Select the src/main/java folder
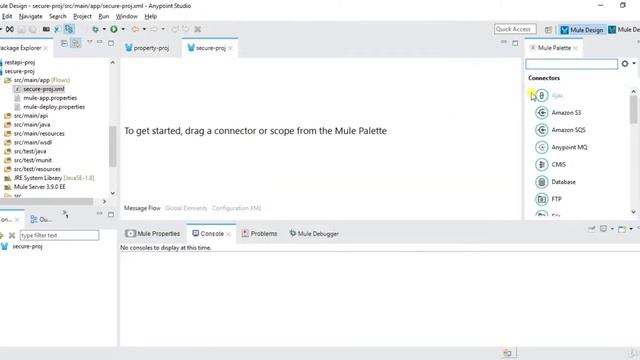 point(27,124)
